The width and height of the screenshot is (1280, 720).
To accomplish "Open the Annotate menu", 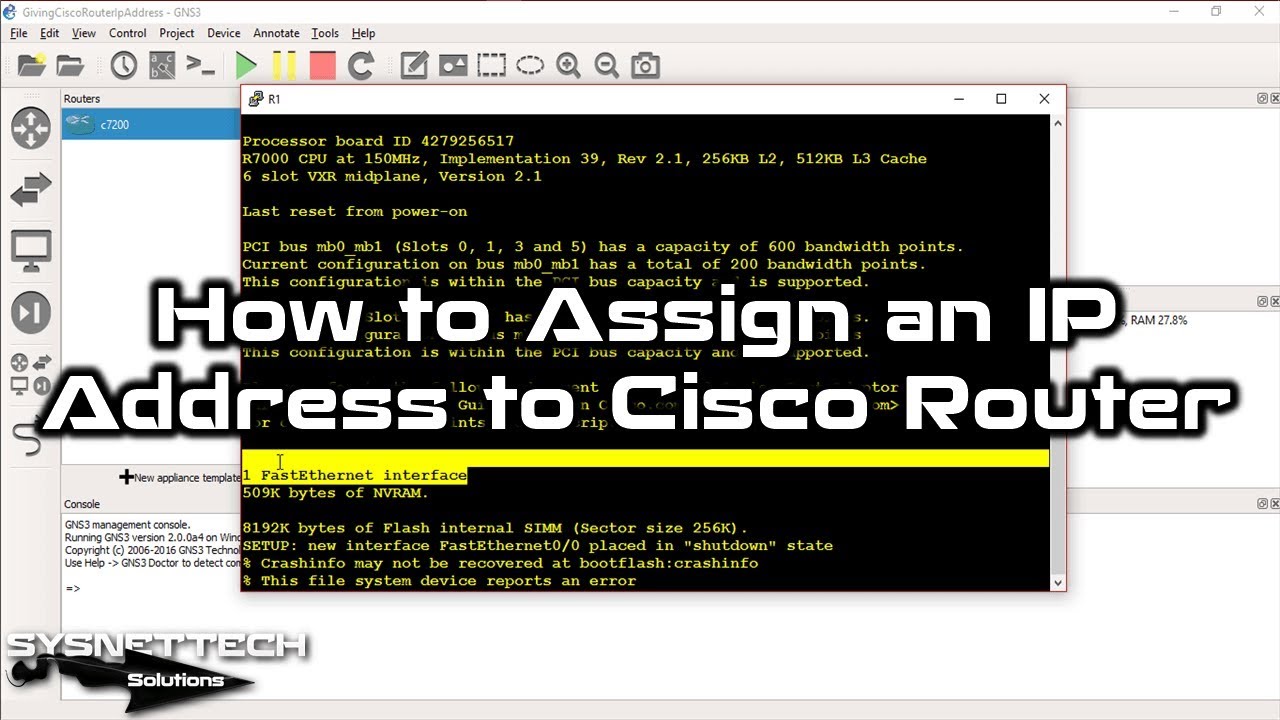I will pyautogui.click(x=276, y=33).
